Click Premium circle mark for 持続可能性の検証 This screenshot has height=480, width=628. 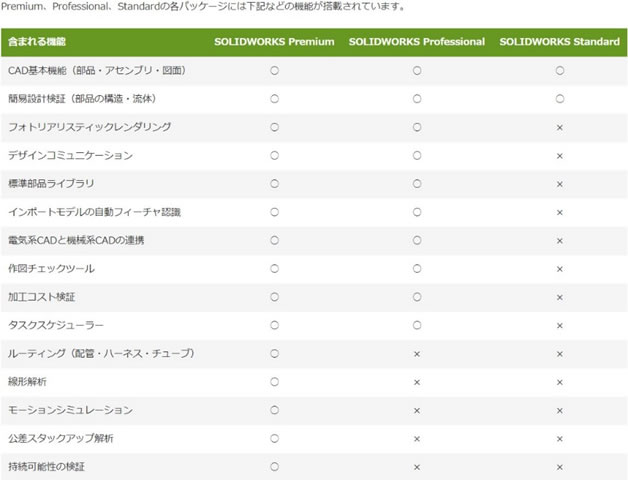[274, 466]
